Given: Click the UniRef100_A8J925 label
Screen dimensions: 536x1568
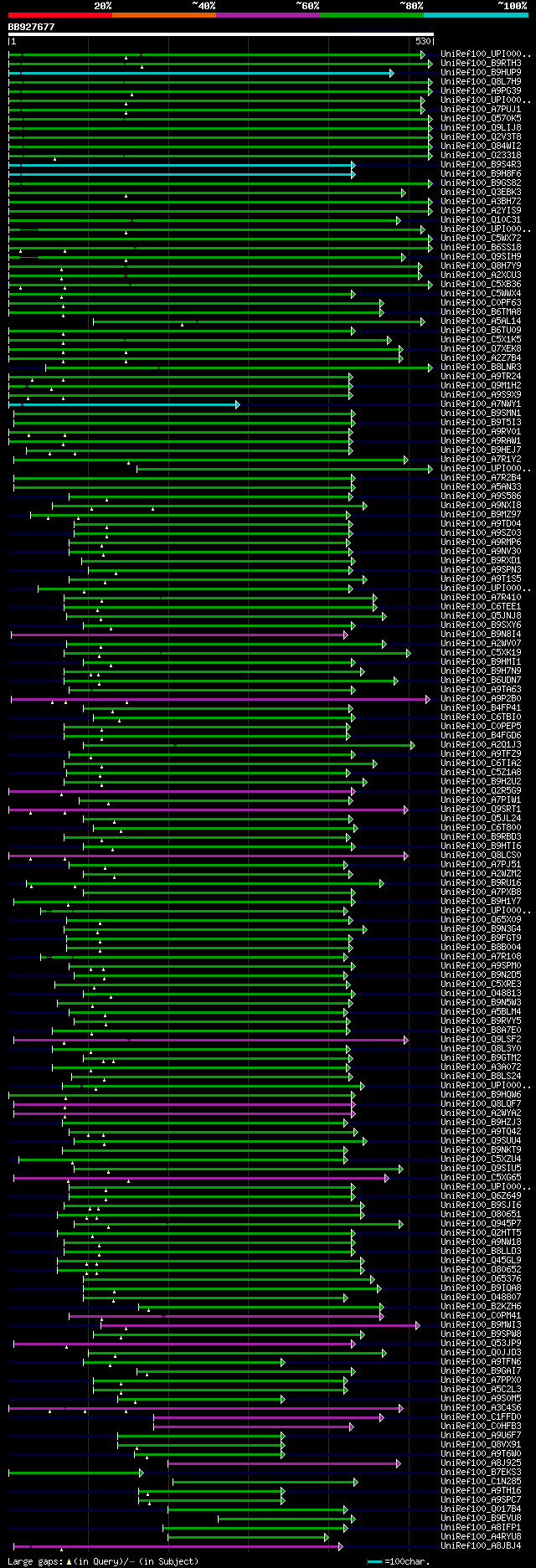Looking at the screenshot, I should click(x=481, y=1463).
